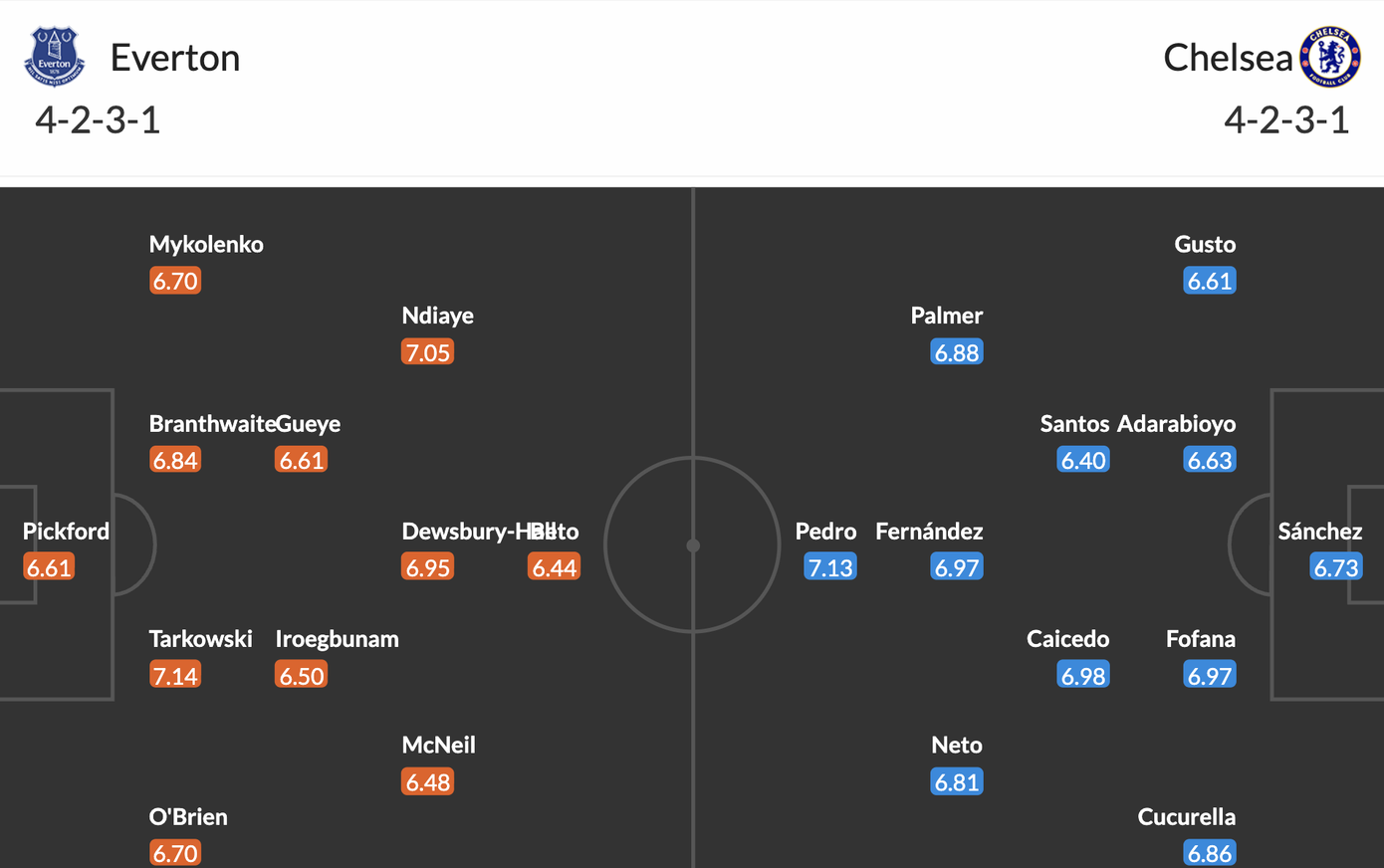Viewport: 1384px width, 868px height.
Task: Select O'Brien's player name
Action: [188, 816]
